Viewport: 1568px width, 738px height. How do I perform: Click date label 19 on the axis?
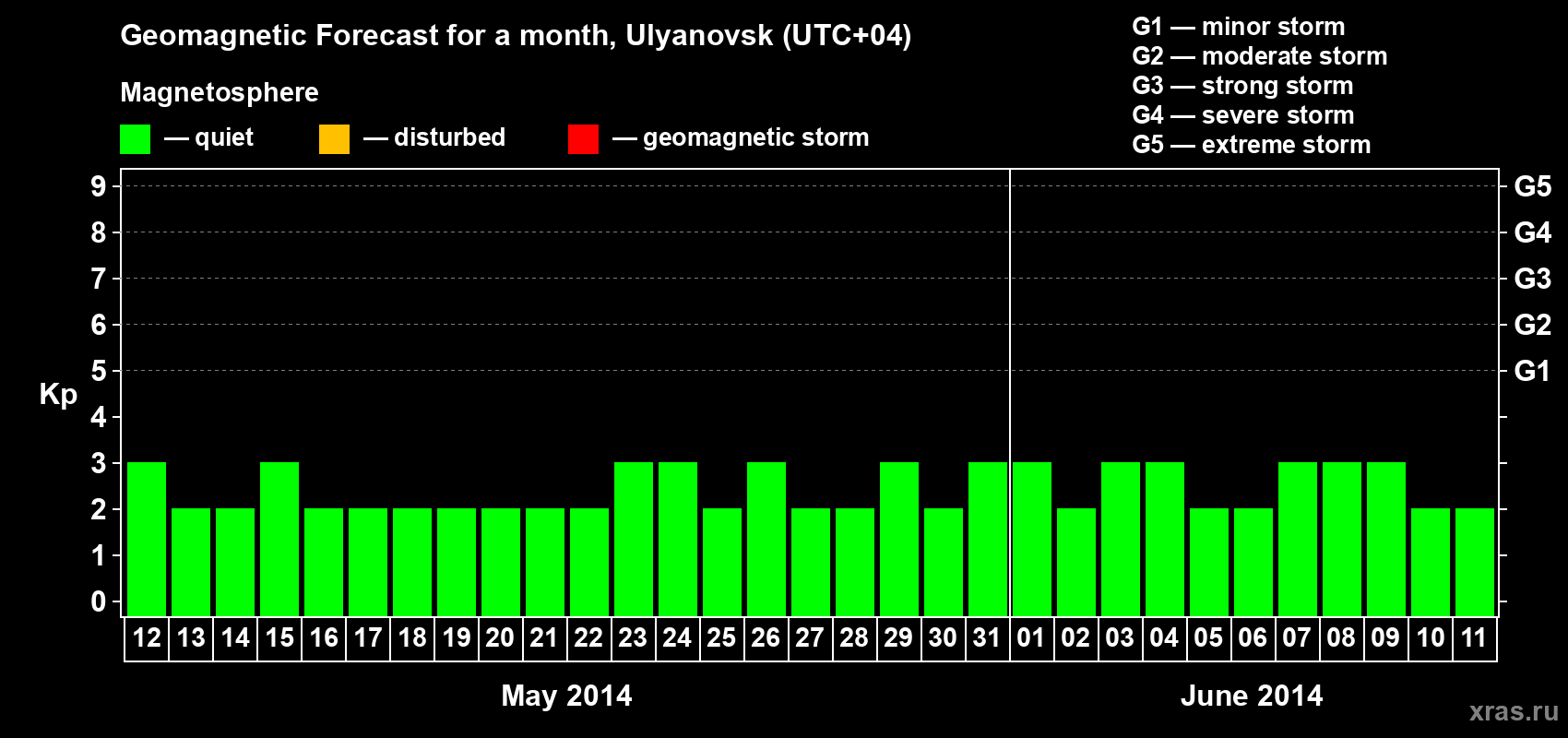(x=457, y=637)
